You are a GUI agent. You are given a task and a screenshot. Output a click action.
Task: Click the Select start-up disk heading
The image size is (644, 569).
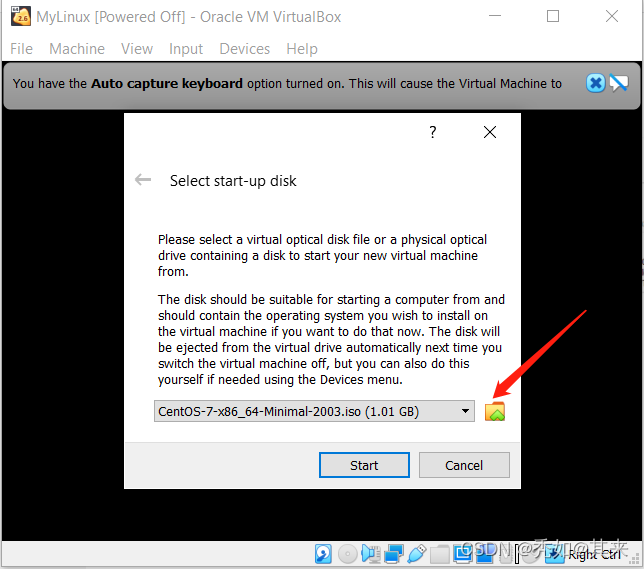click(x=233, y=181)
